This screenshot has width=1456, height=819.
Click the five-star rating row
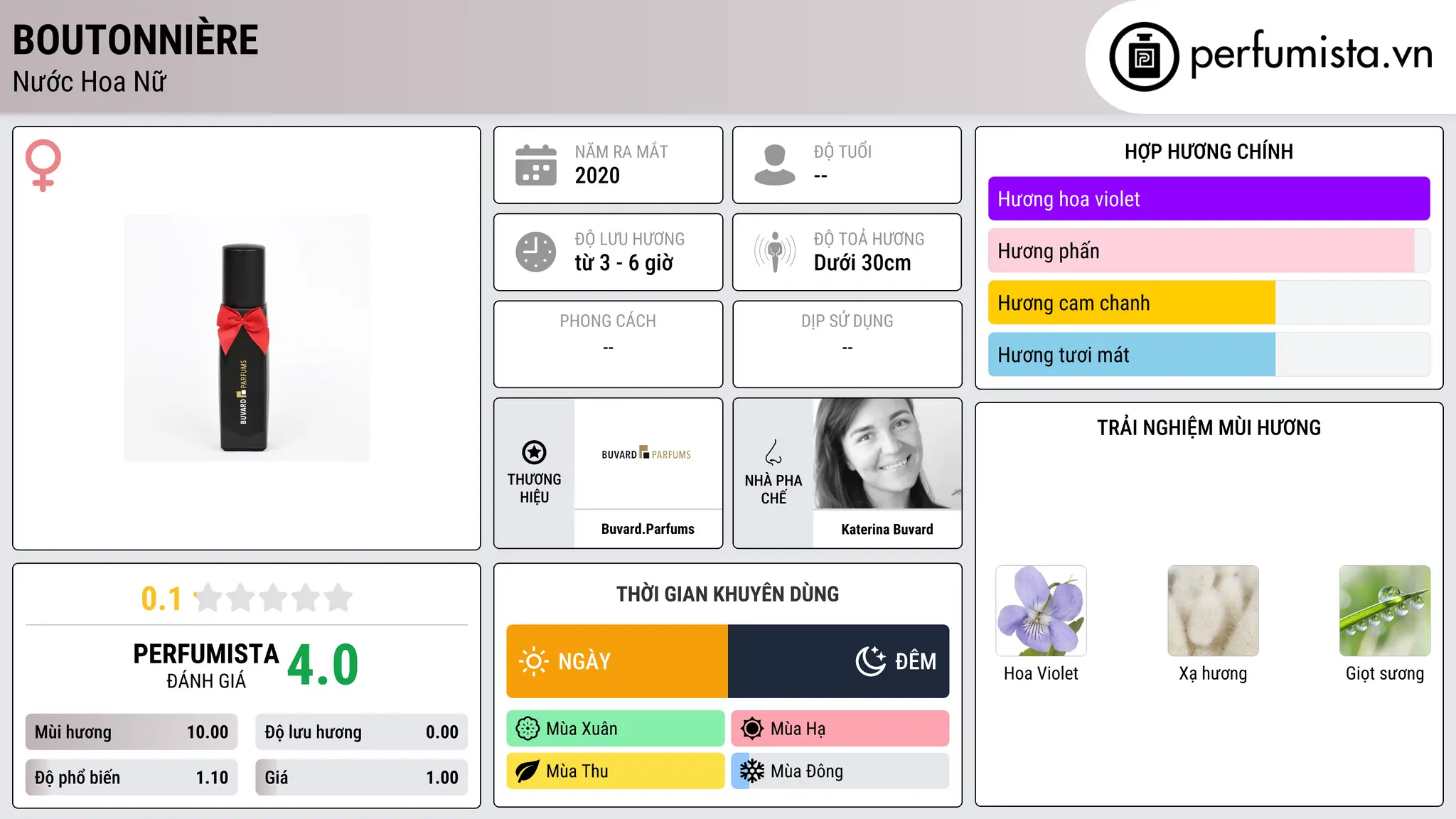point(273,598)
